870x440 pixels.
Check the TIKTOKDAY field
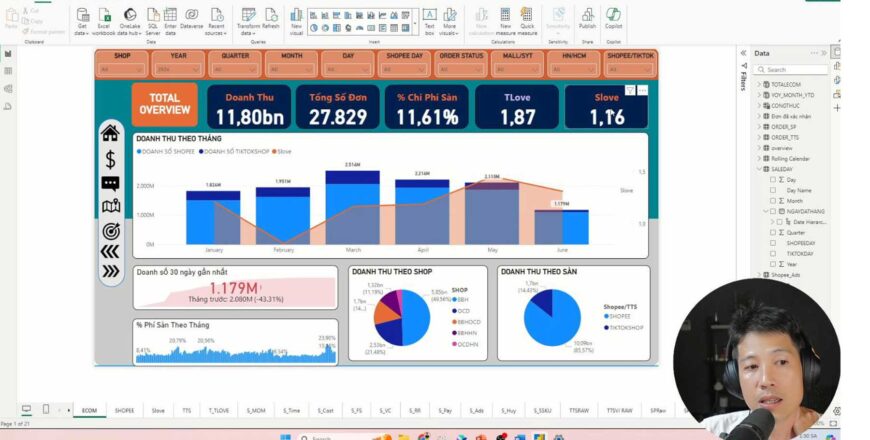click(773, 254)
